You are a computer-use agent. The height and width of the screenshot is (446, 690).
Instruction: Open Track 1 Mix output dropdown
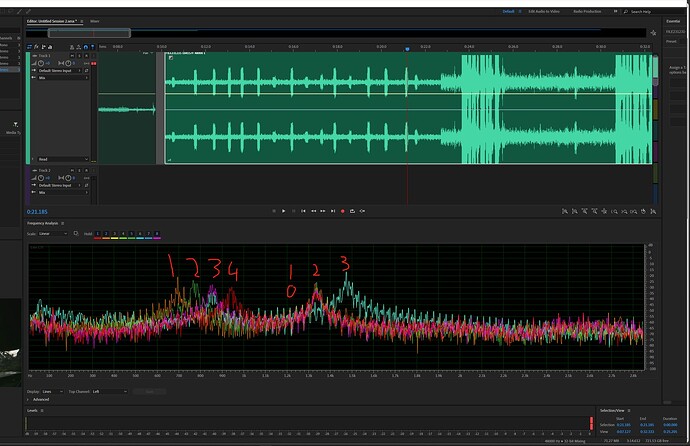coord(63,78)
